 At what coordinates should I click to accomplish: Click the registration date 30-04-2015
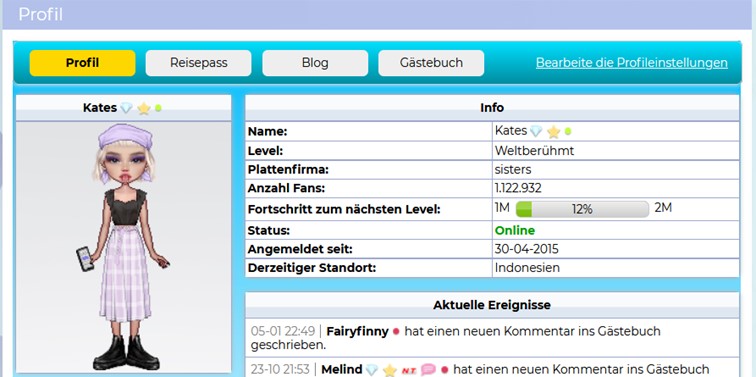click(x=526, y=249)
